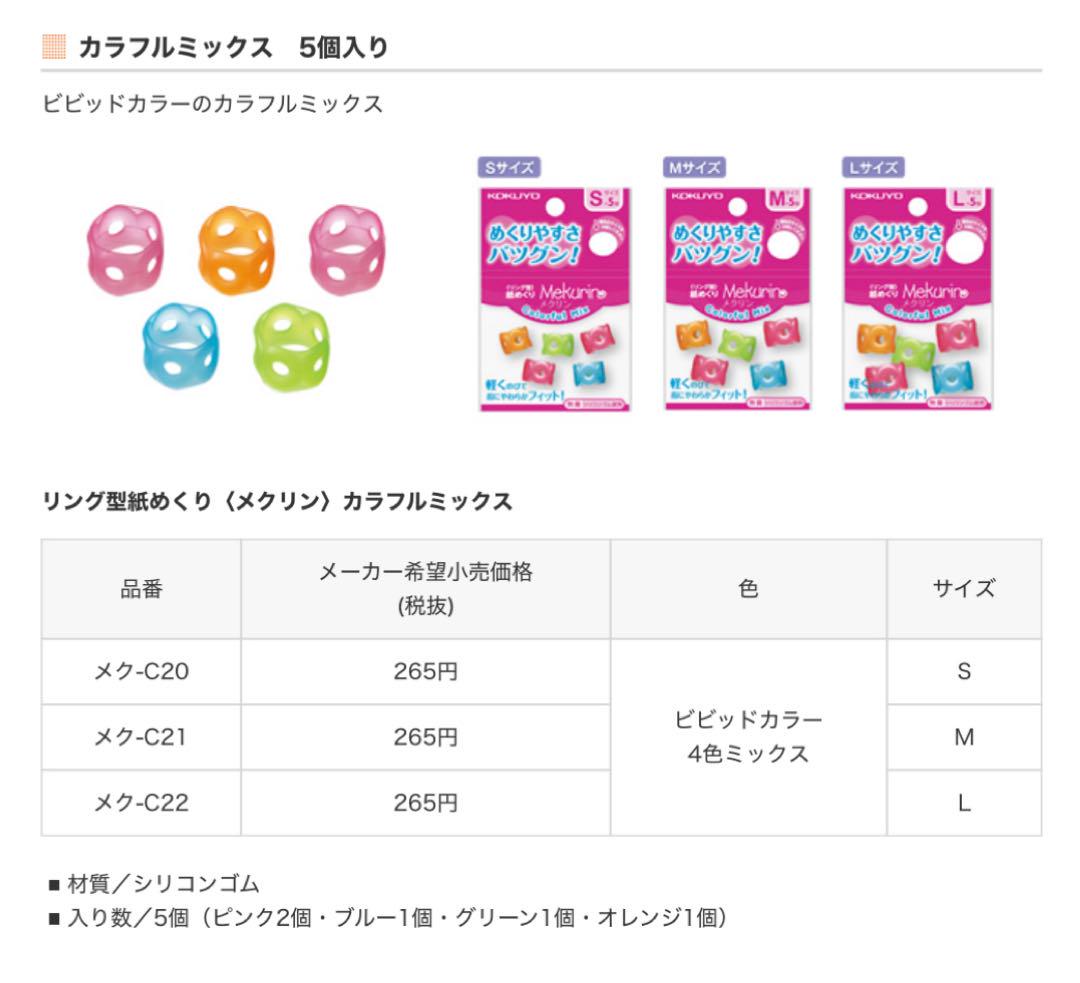Click the ビビッドカラー 4色ミックス cell
Screen dimensions: 1080x983
point(749,737)
